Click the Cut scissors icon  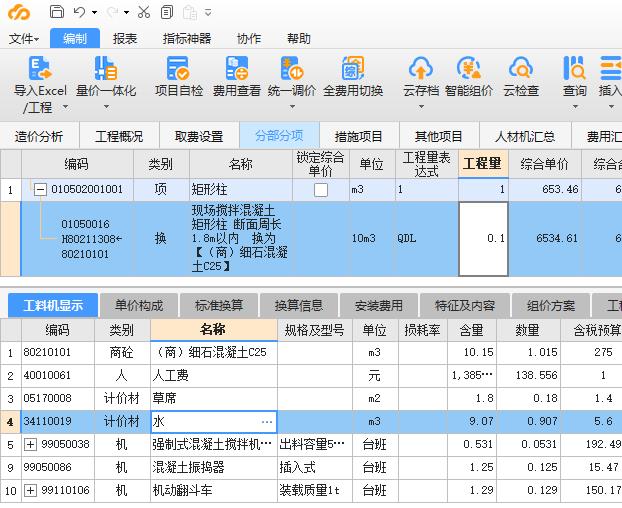[x=144, y=12]
